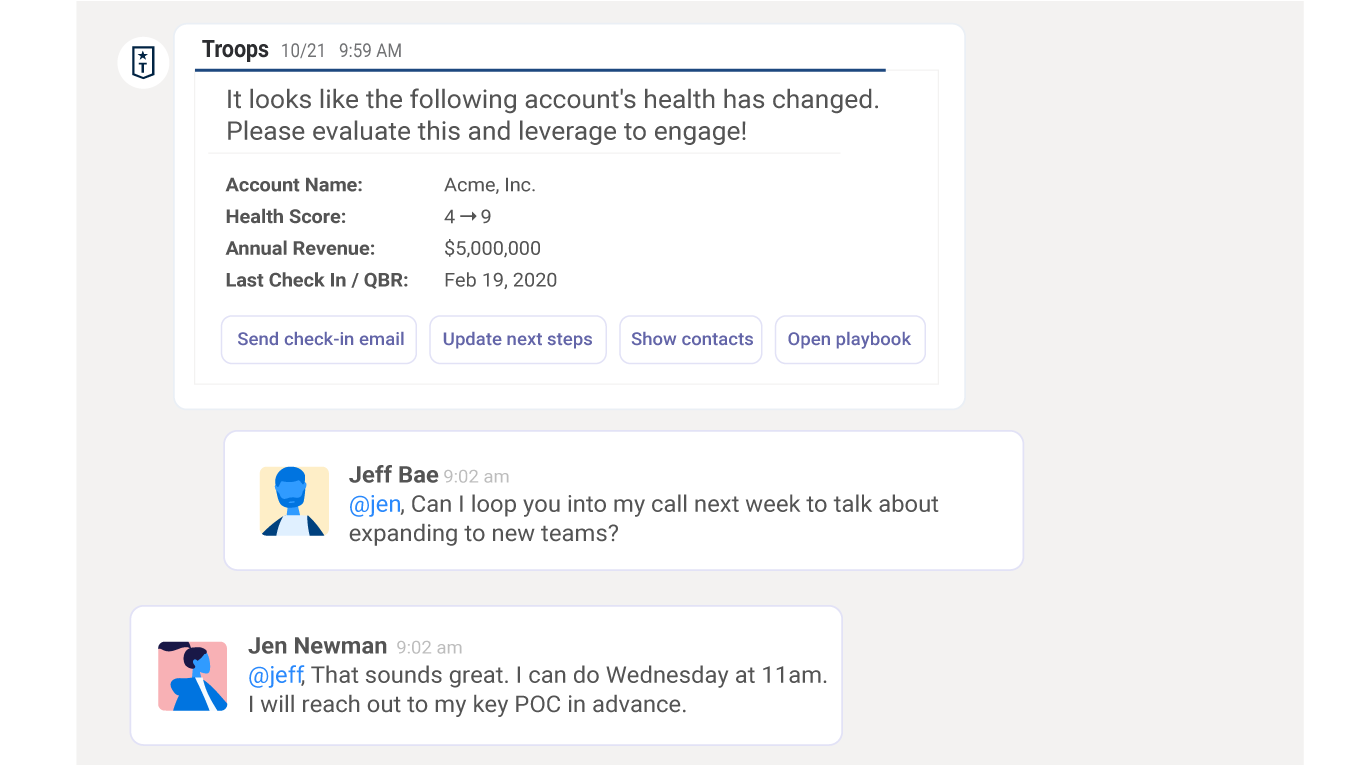
Task: Open Jen Newman's name in message header
Action: 317,646
